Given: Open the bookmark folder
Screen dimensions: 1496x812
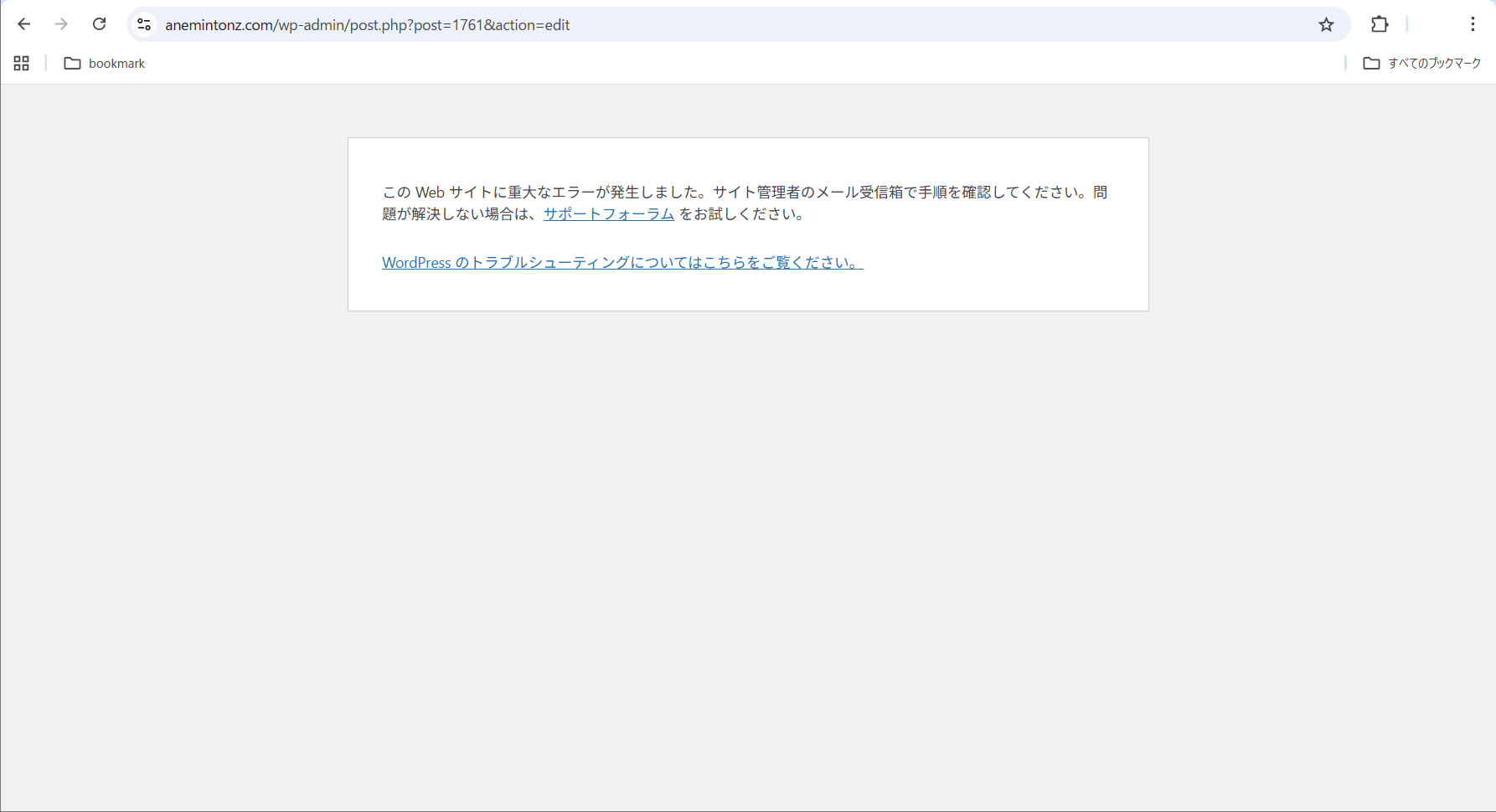Looking at the screenshot, I should tap(105, 64).
